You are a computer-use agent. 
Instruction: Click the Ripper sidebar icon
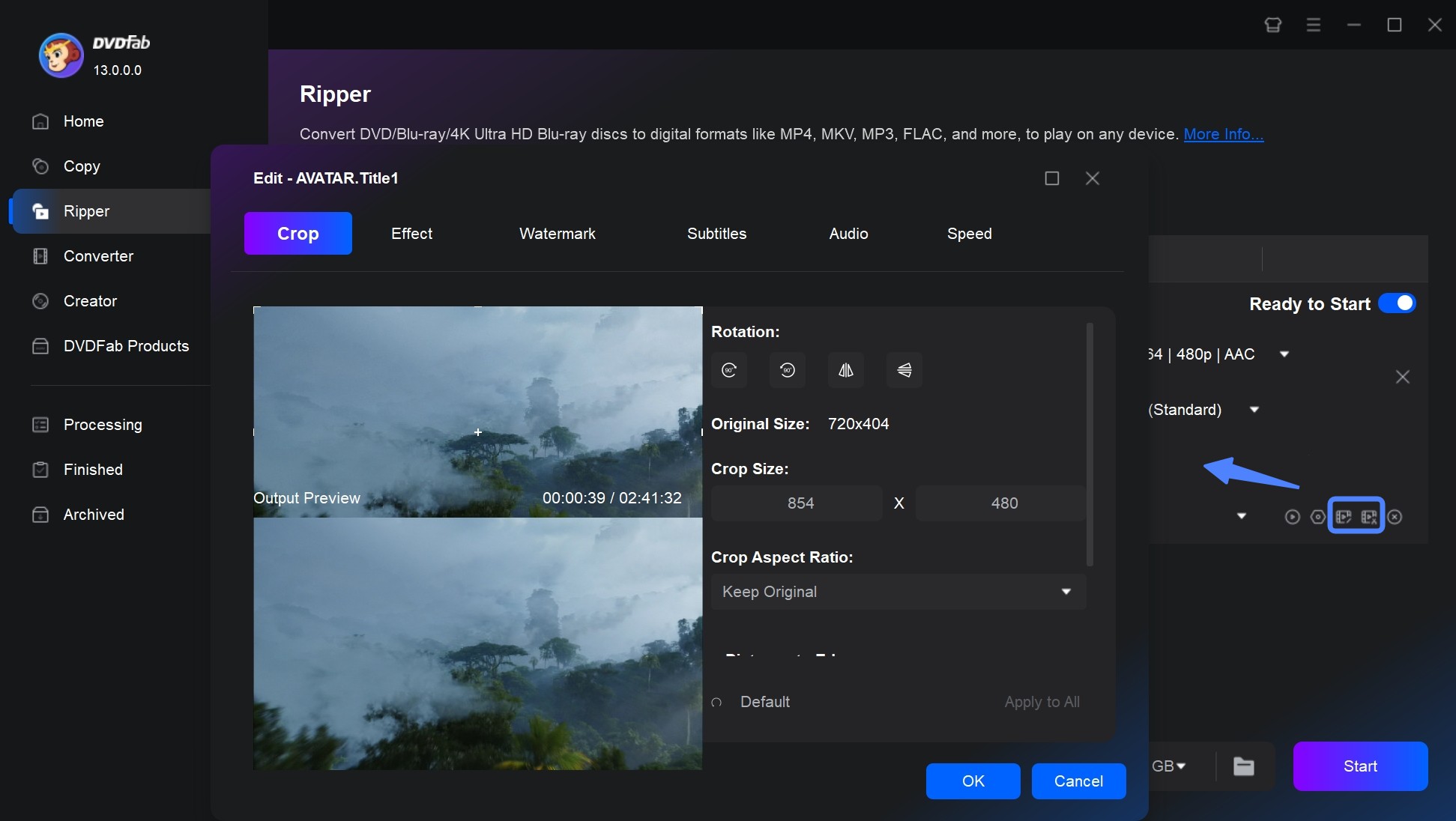(x=40, y=210)
